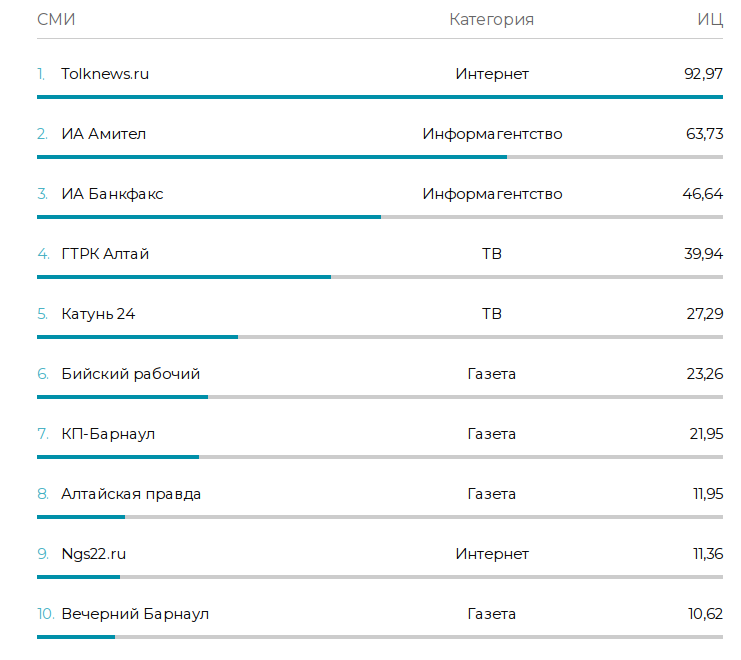Click the ТВ category for ГТРК Алтай
The height and width of the screenshot is (660, 741).
tap(491, 254)
